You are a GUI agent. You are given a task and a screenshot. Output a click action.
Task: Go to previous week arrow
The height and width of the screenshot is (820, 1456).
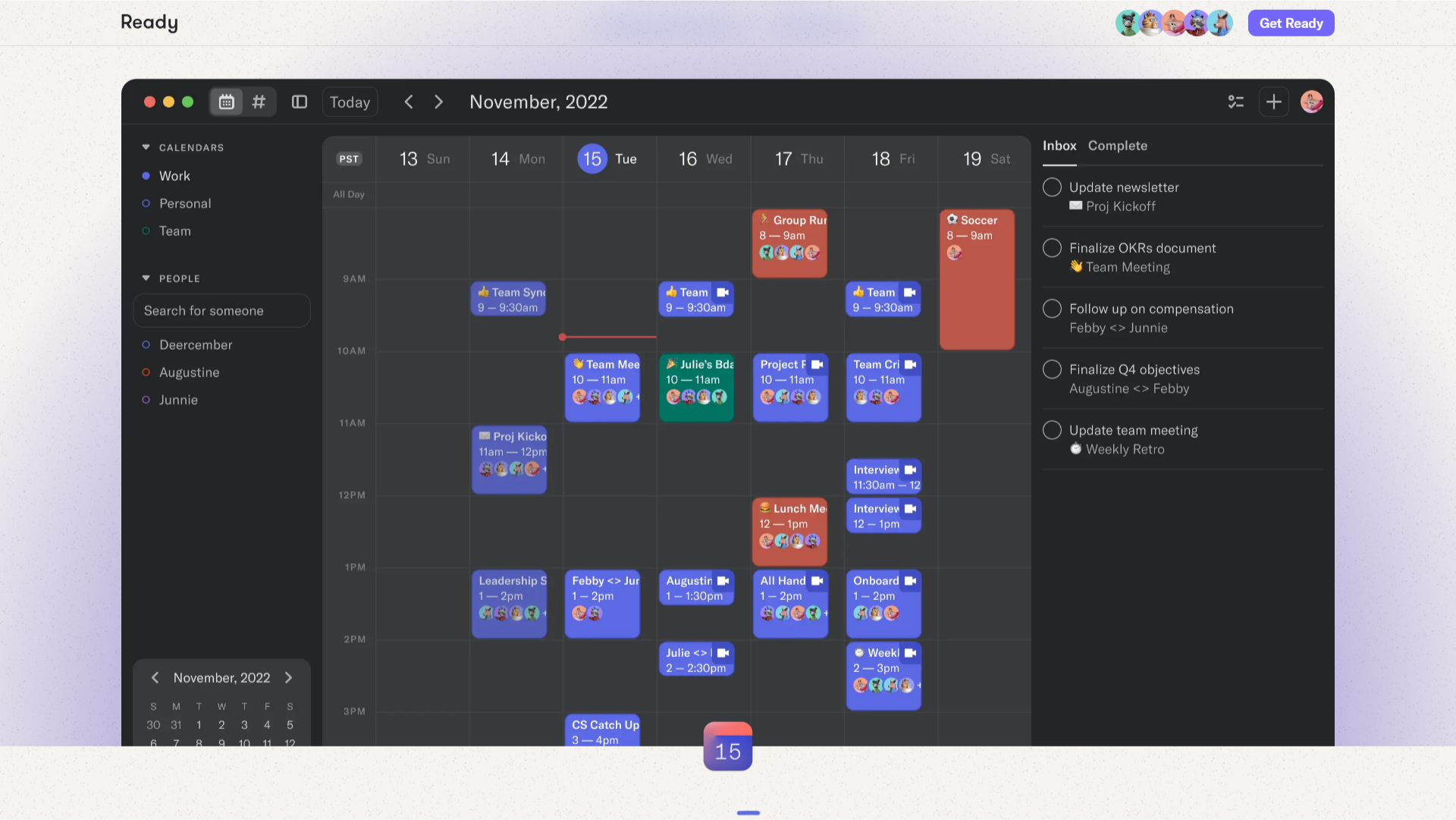[409, 102]
